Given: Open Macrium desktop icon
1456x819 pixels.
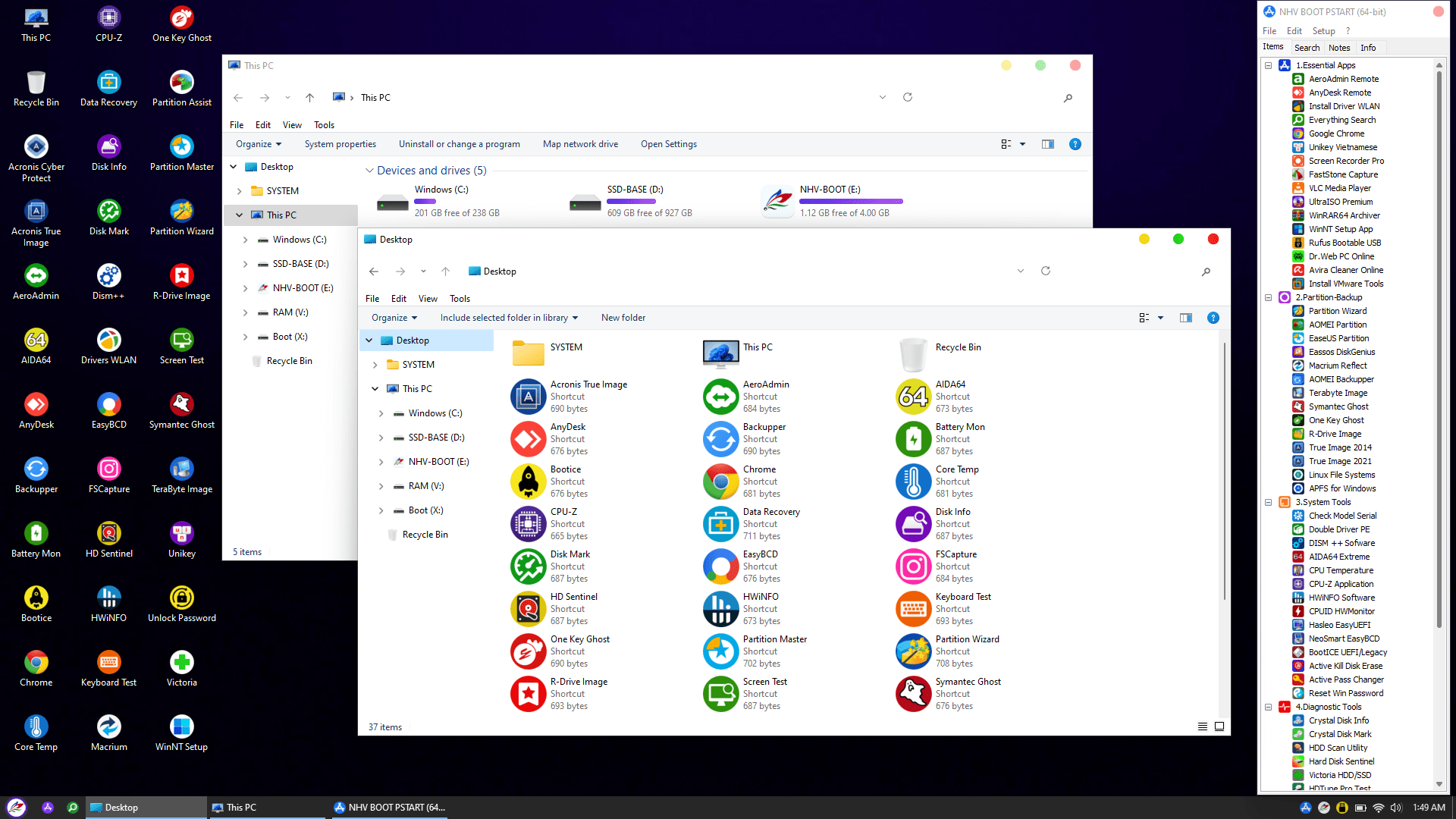Looking at the screenshot, I should click(108, 733).
